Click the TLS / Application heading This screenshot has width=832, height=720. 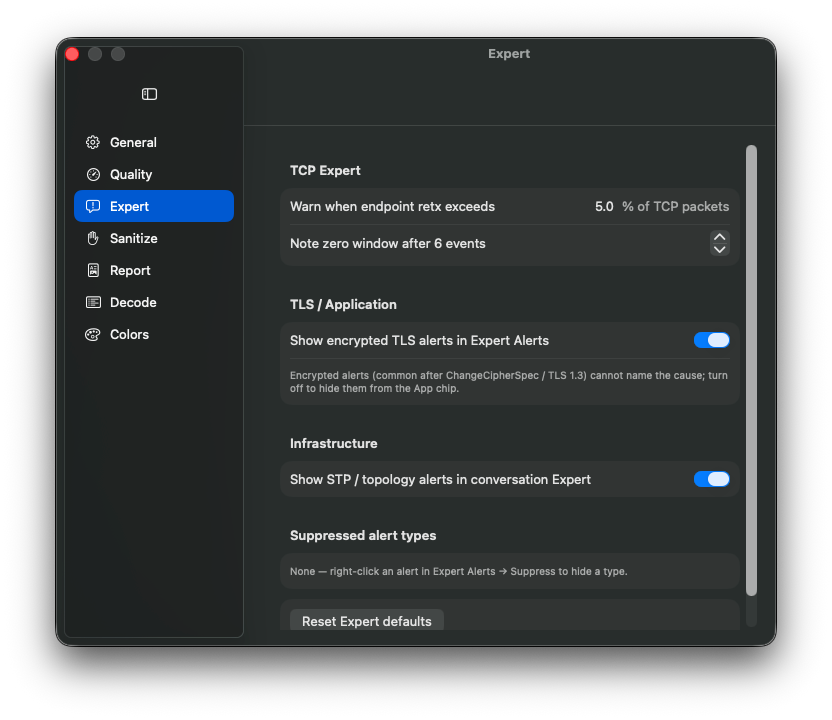pyautogui.click(x=343, y=305)
